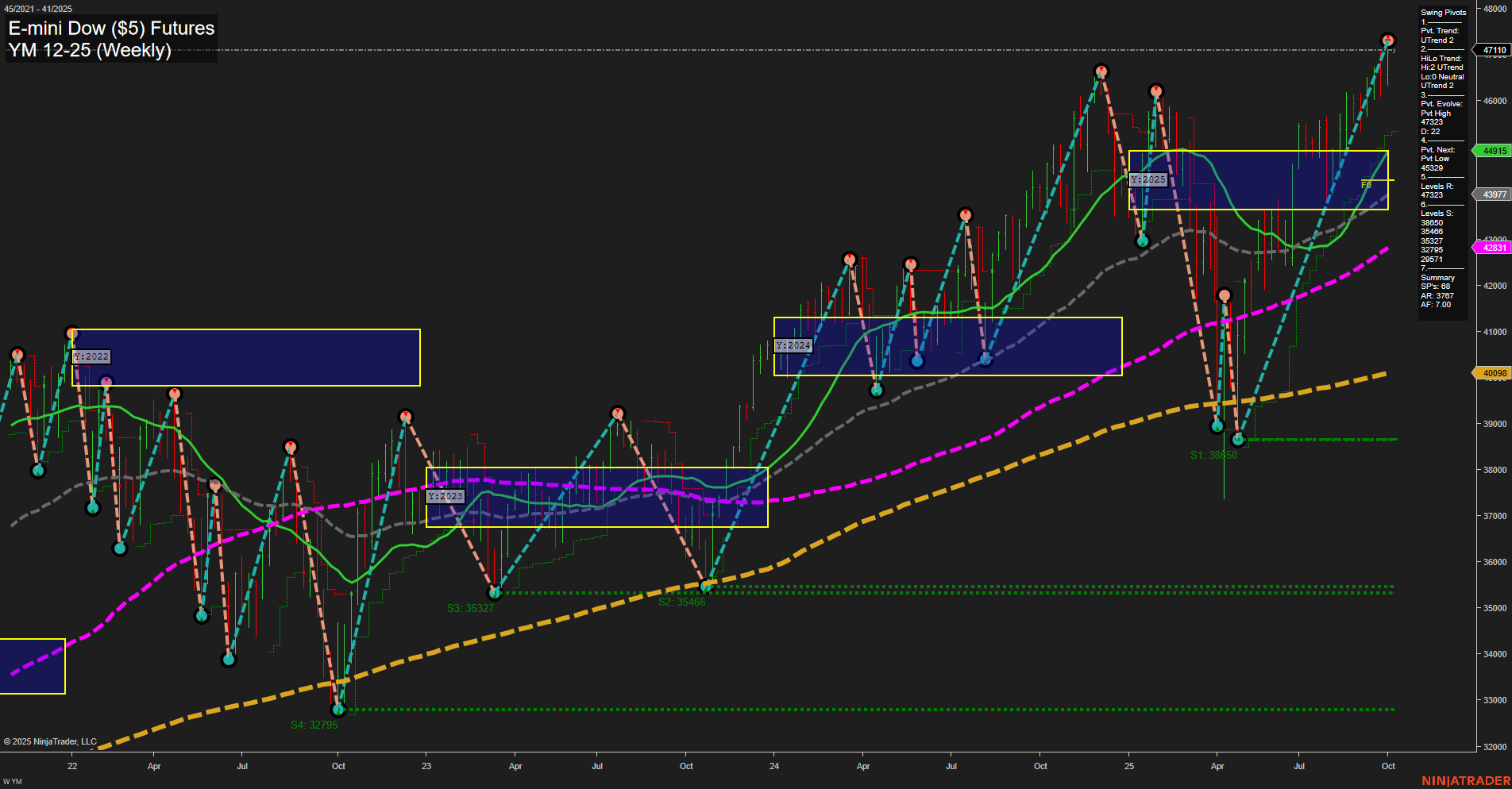Click the gray 43977 level marker
Image resolution: width=1512 pixels, height=789 pixels.
[1493, 194]
